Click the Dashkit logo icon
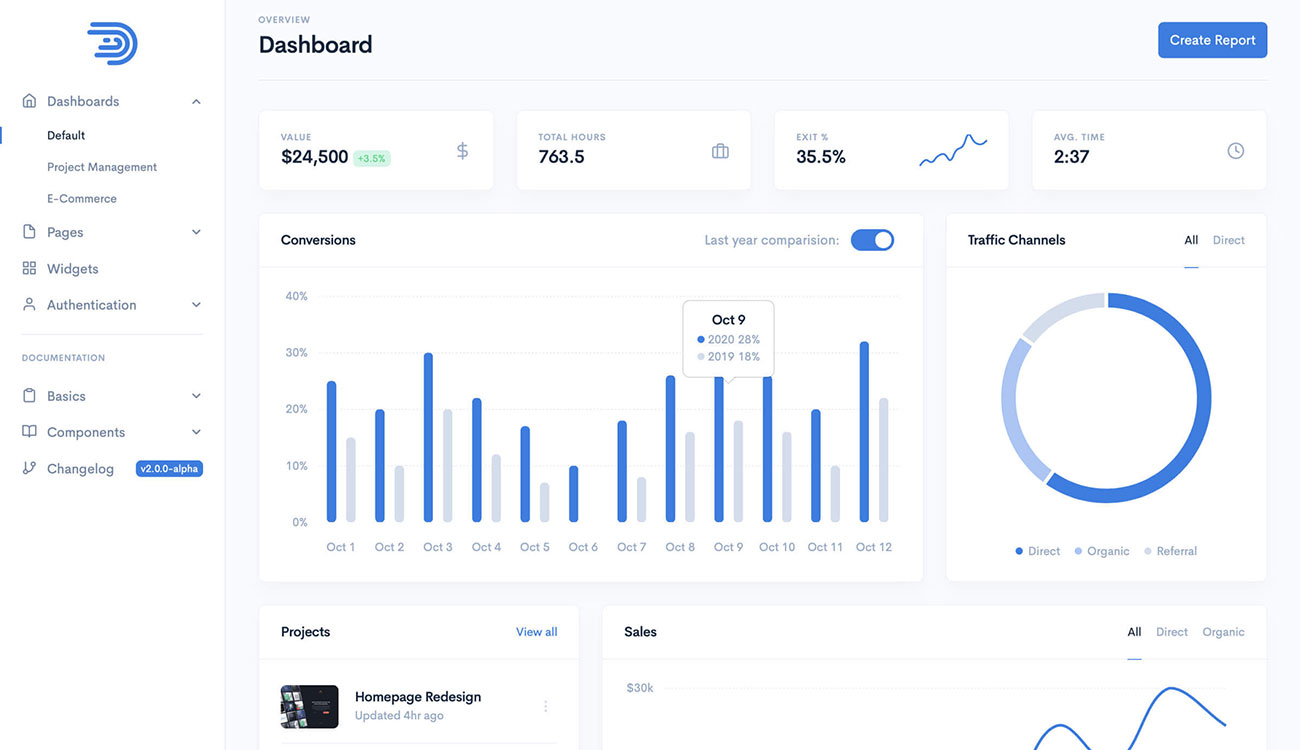This screenshot has height=750, width=1300. pyautogui.click(x=112, y=44)
